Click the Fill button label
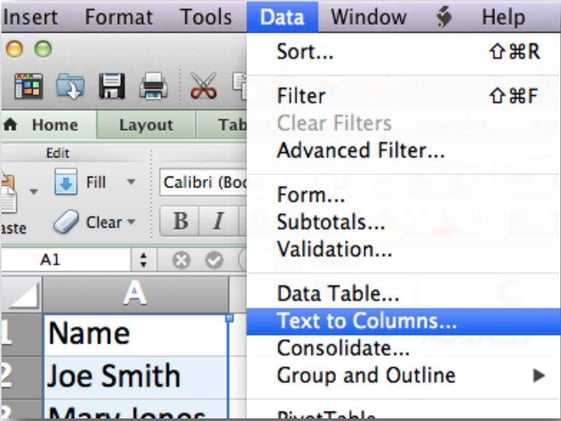561x421 pixels. click(96, 182)
